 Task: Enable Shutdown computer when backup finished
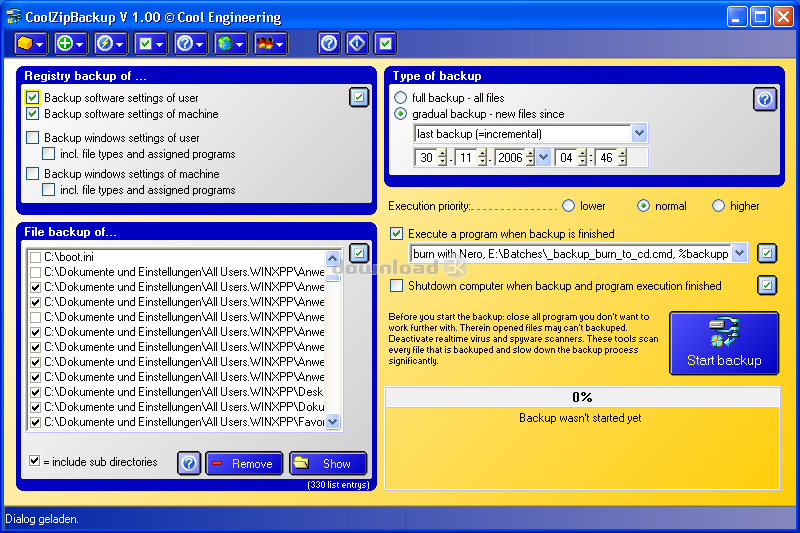(396, 286)
